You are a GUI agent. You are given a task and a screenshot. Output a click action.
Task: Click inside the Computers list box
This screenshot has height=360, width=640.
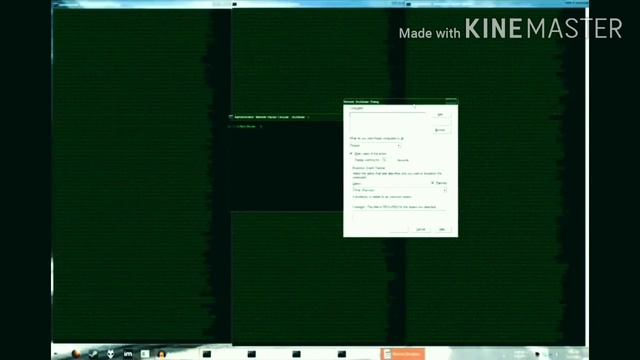pos(388,122)
